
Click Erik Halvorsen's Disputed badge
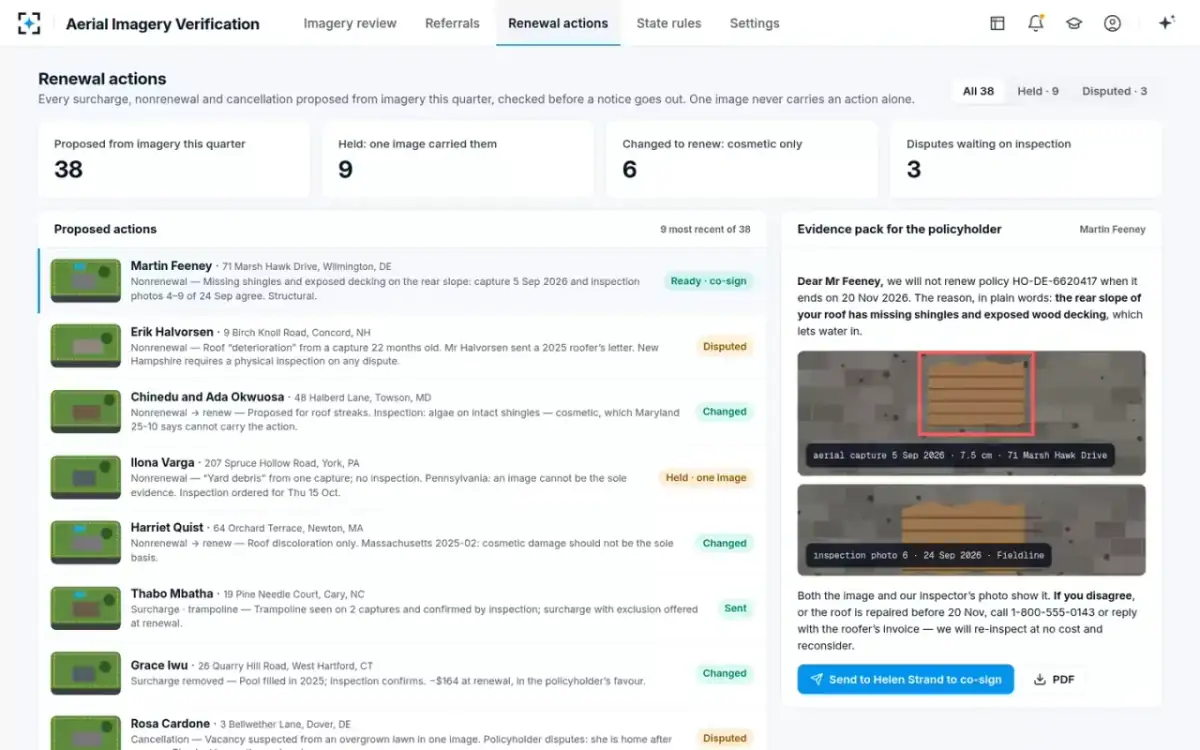pos(725,347)
